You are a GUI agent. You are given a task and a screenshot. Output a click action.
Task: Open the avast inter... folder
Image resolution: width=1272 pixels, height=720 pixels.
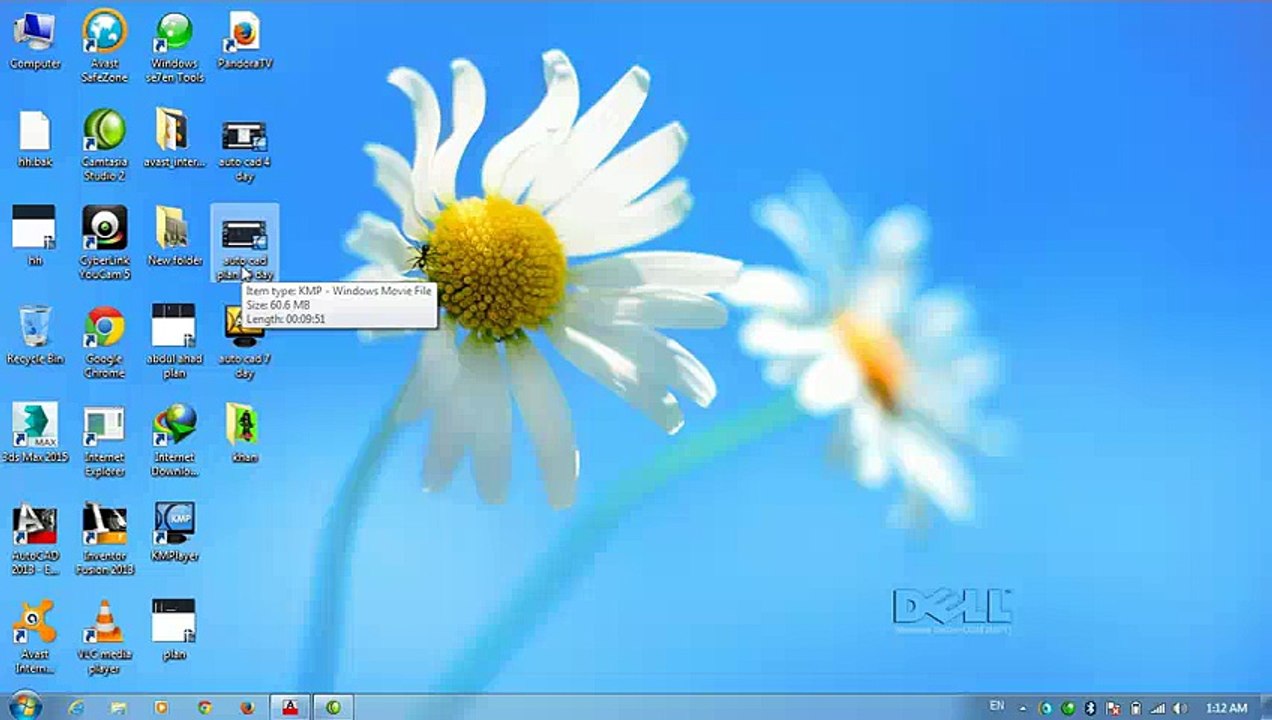175,139
